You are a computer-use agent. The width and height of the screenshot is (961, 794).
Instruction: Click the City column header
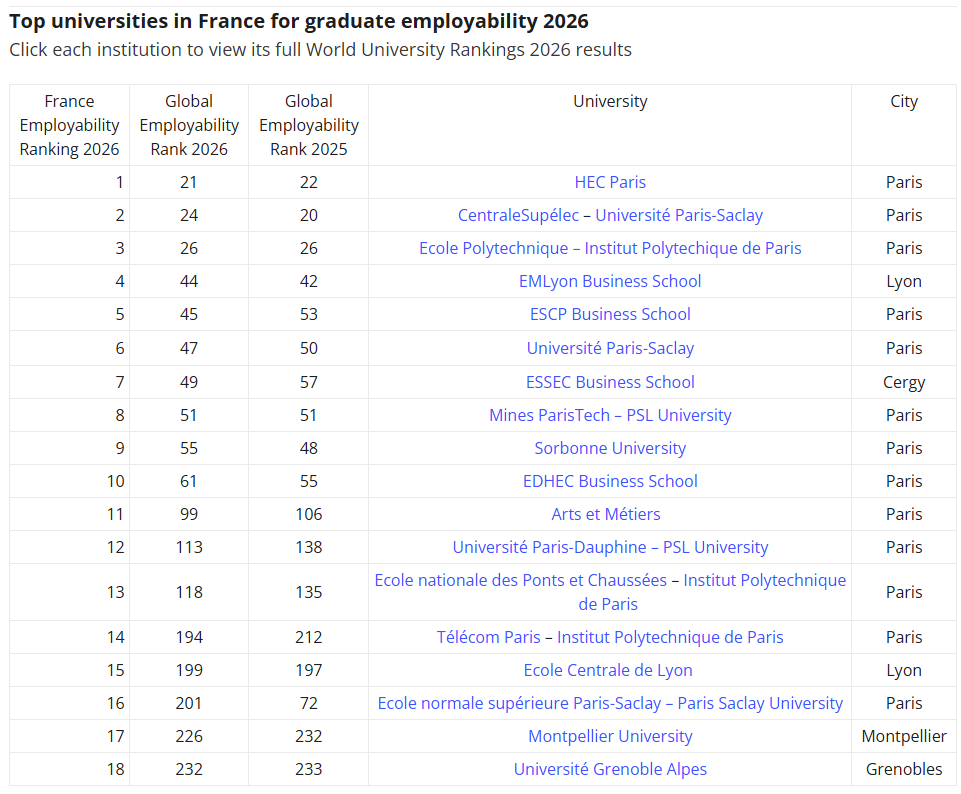pyautogui.click(x=904, y=101)
